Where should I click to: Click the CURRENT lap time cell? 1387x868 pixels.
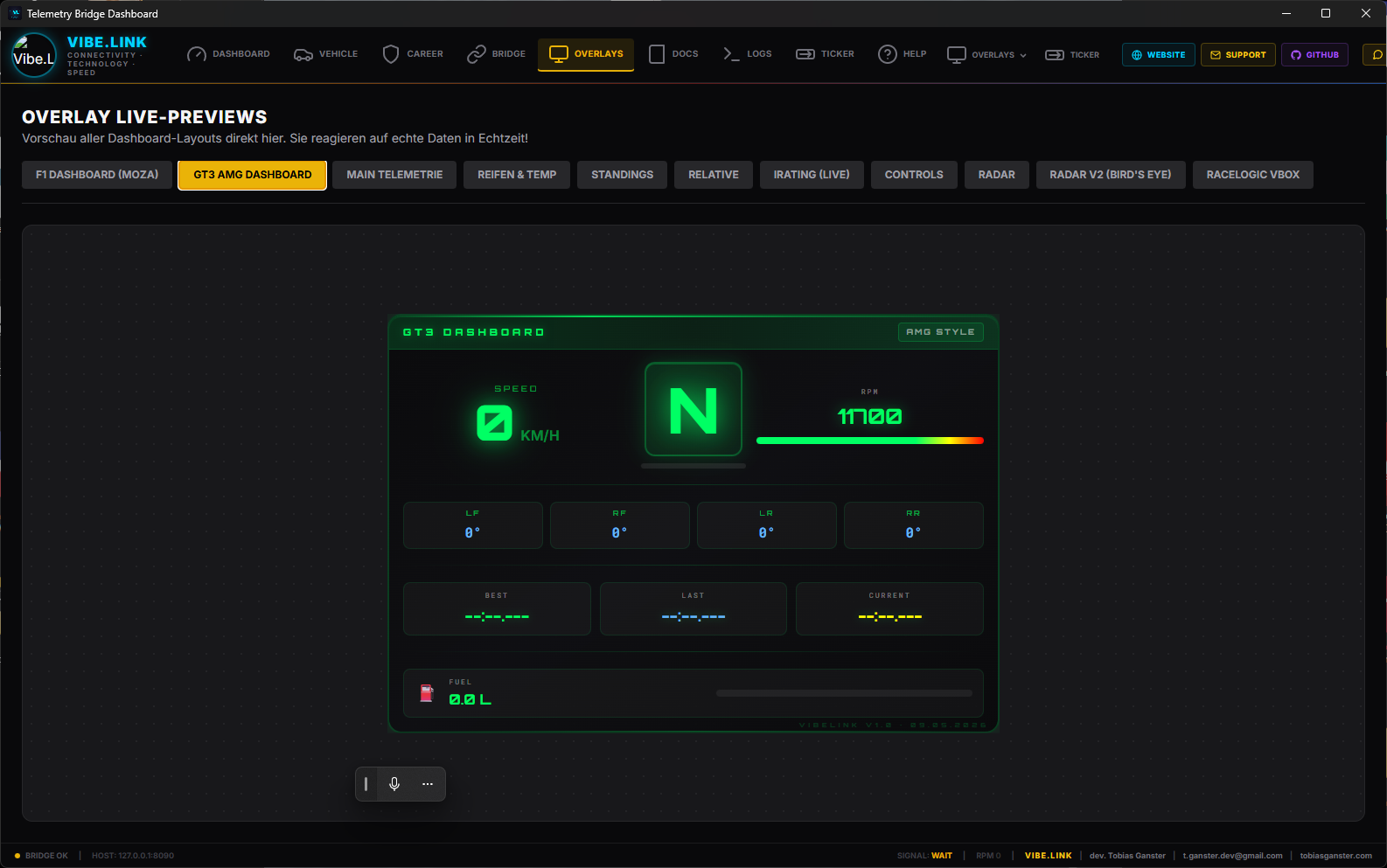click(889, 608)
